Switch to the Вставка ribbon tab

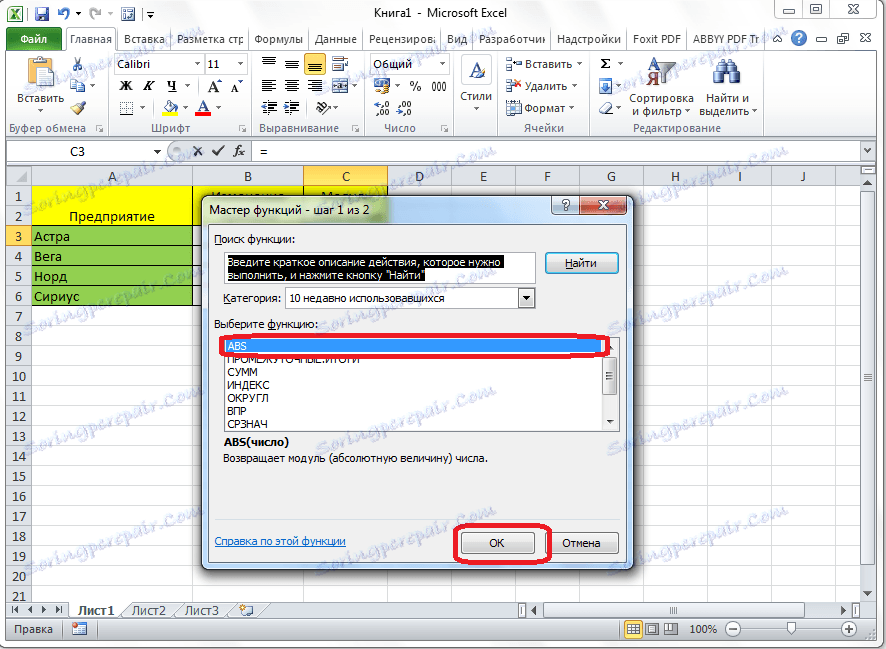click(144, 39)
